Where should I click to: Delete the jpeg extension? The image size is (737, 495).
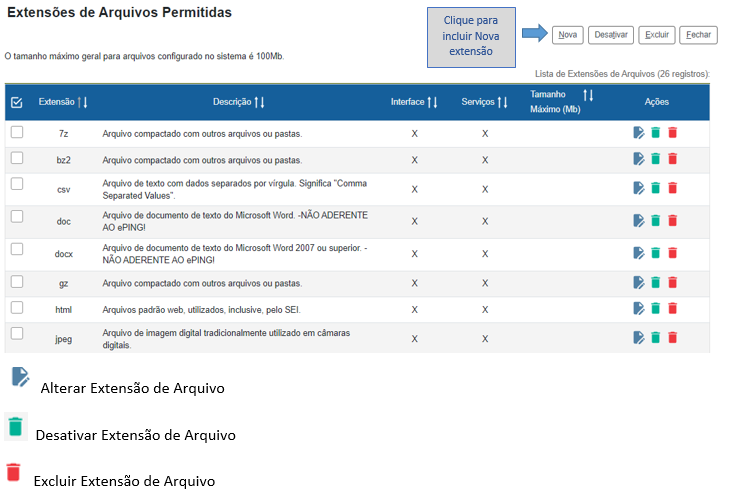point(673,338)
